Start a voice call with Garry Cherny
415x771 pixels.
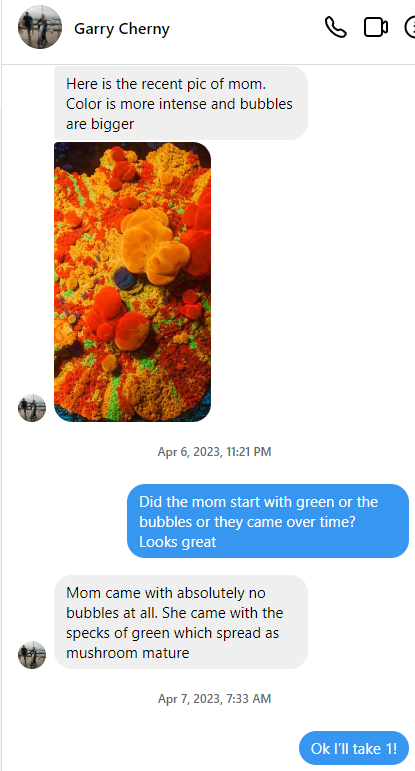click(x=336, y=27)
